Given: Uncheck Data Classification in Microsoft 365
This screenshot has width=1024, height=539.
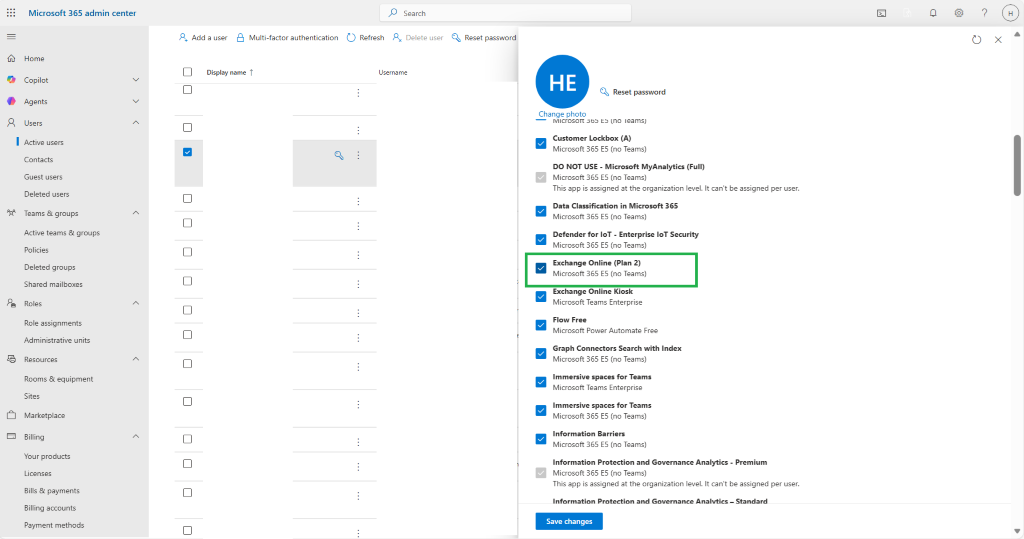Looking at the screenshot, I should click(x=541, y=211).
